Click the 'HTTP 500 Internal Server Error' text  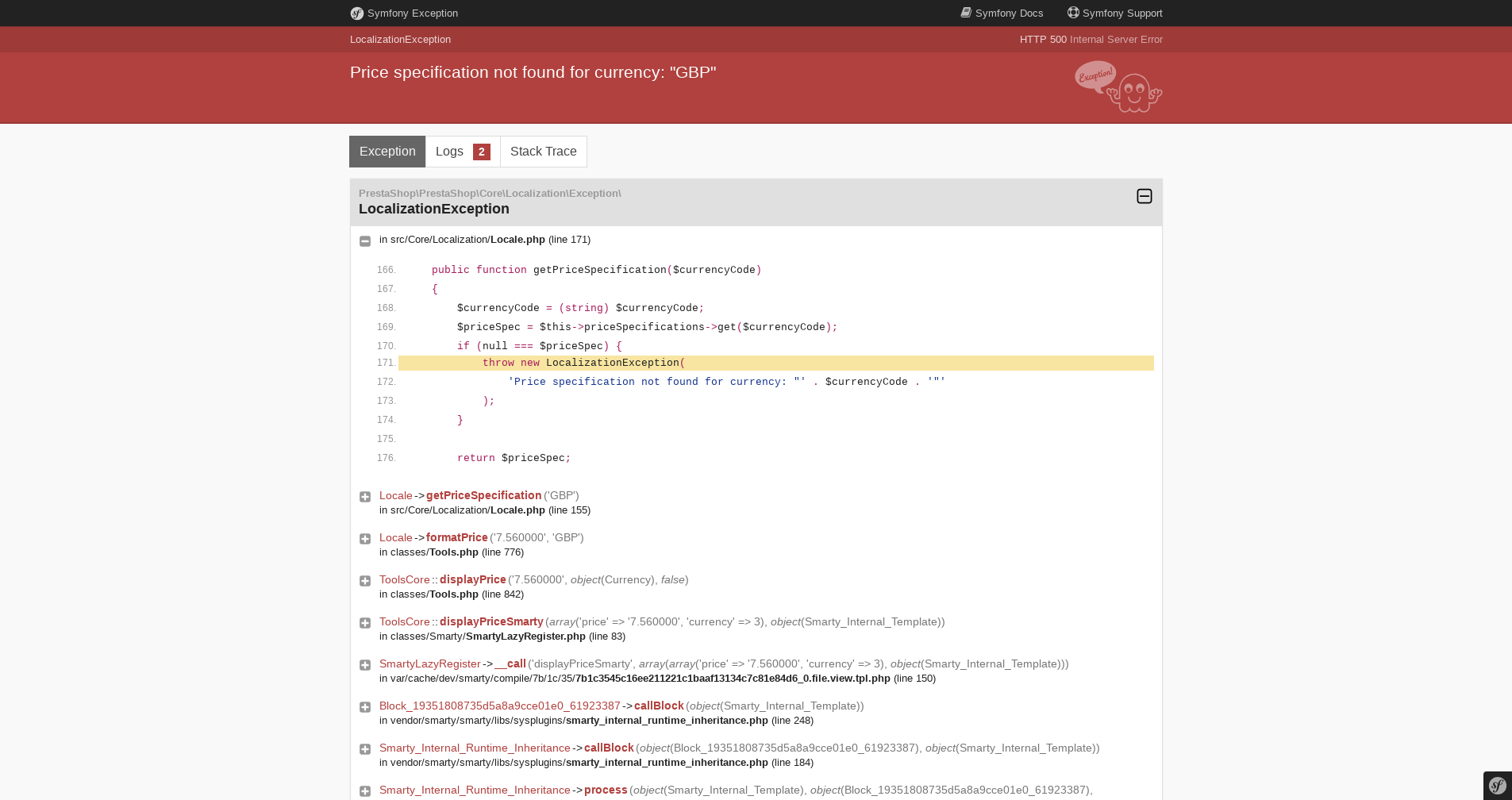point(1091,40)
